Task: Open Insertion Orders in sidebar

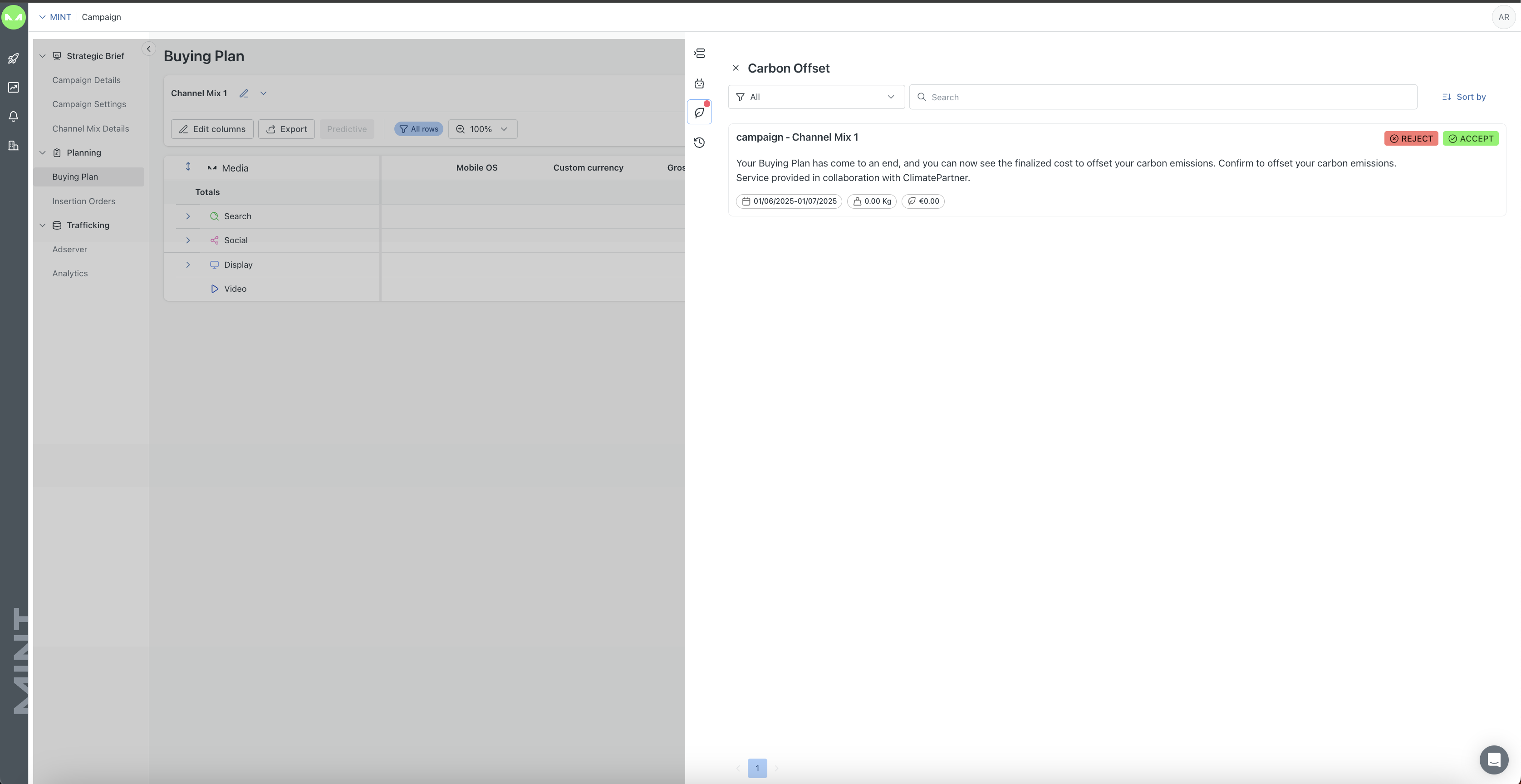Action: tap(83, 201)
